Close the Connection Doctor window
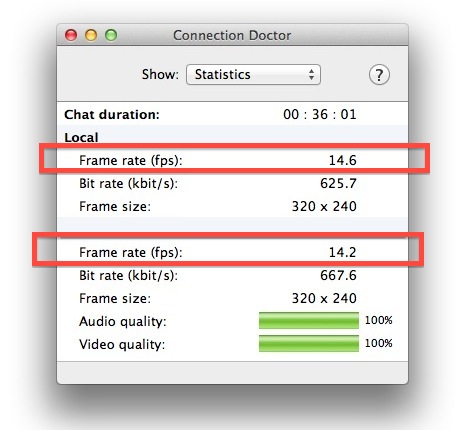 pyautogui.click(x=71, y=35)
